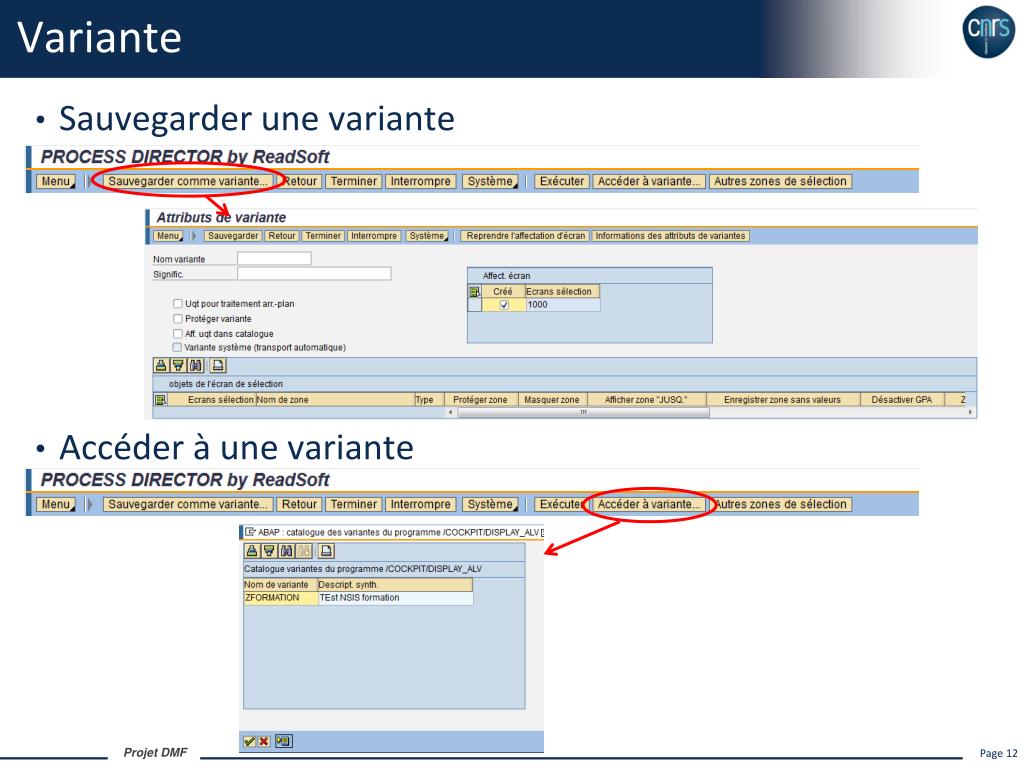Click the print icon in Attributs de variante
The height and width of the screenshot is (768, 1024).
[x=218, y=366]
